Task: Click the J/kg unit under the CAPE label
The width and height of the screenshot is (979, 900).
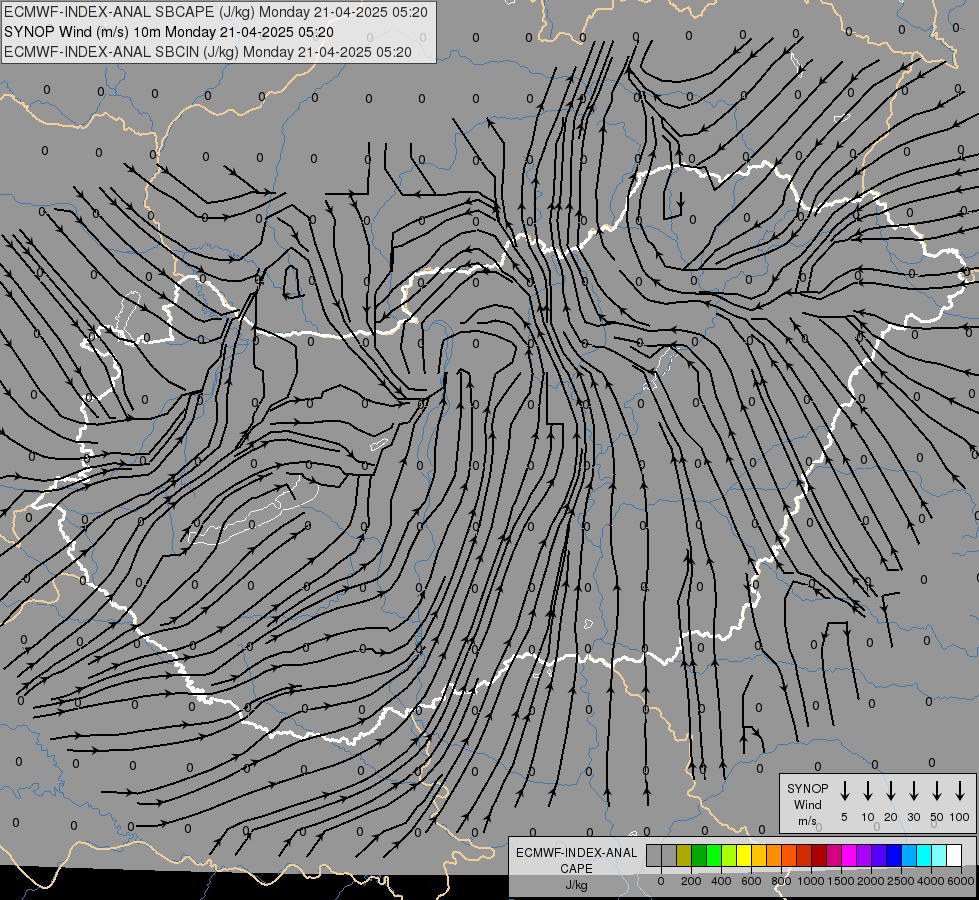Action: pos(576,885)
